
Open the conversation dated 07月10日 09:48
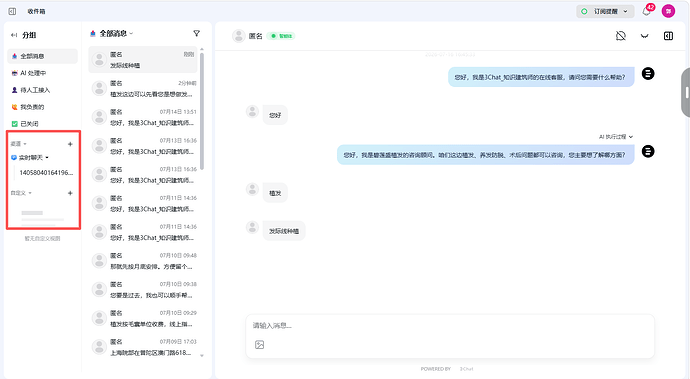click(143, 261)
